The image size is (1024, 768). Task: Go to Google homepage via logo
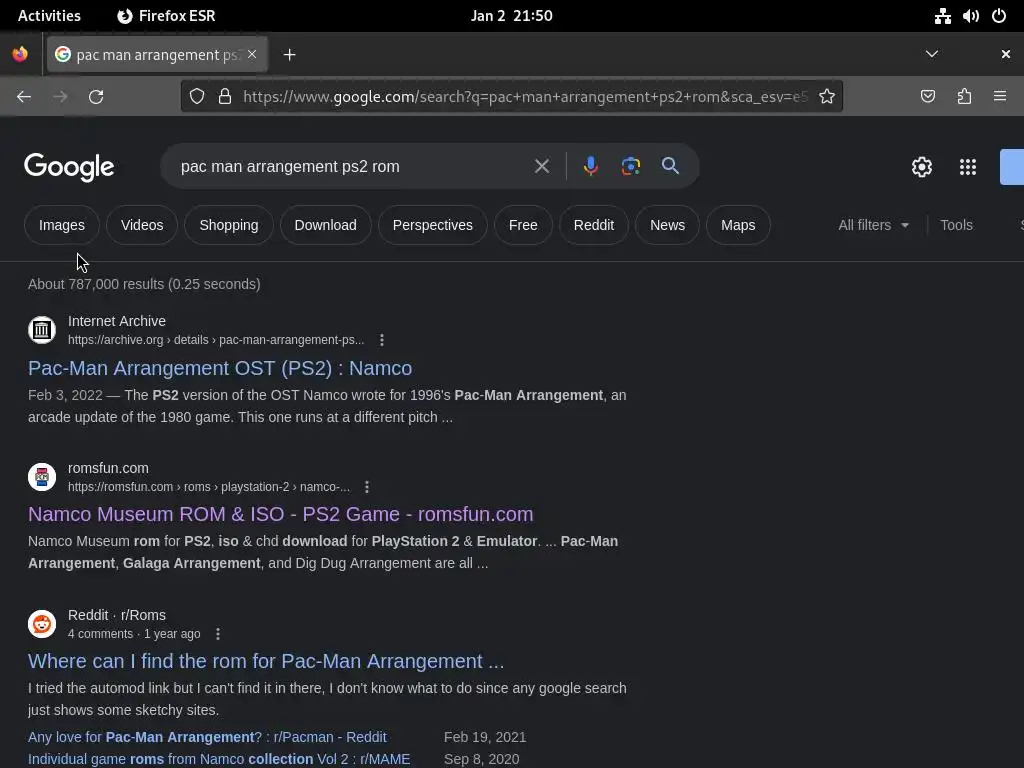tap(69, 167)
